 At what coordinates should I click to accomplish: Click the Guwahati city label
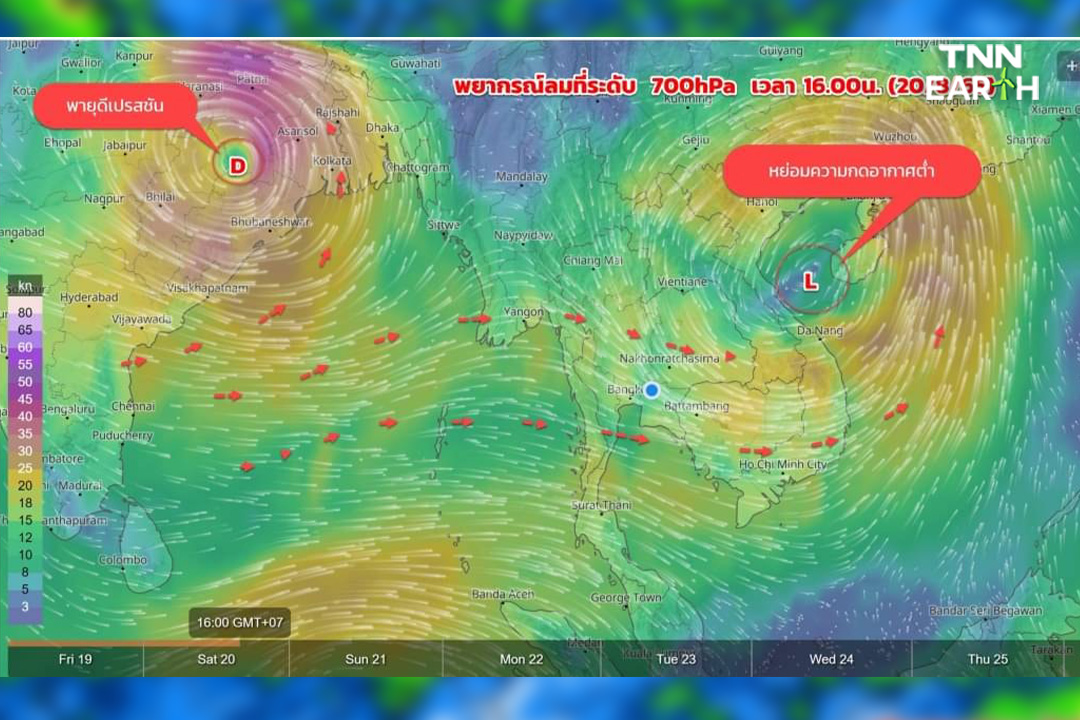tap(415, 63)
